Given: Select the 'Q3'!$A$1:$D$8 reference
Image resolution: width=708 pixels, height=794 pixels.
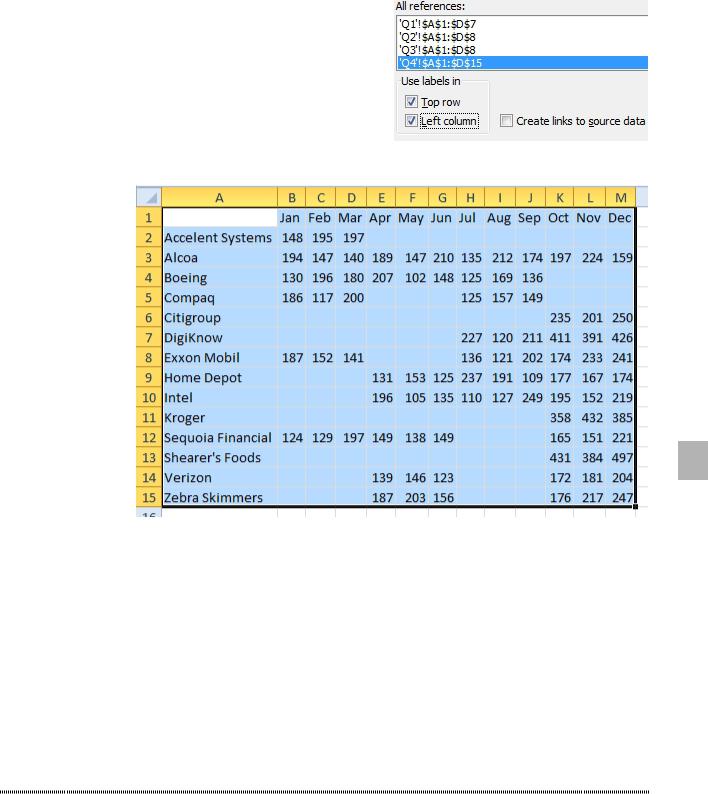Looking at the screenshot, I should click(522, 50).
